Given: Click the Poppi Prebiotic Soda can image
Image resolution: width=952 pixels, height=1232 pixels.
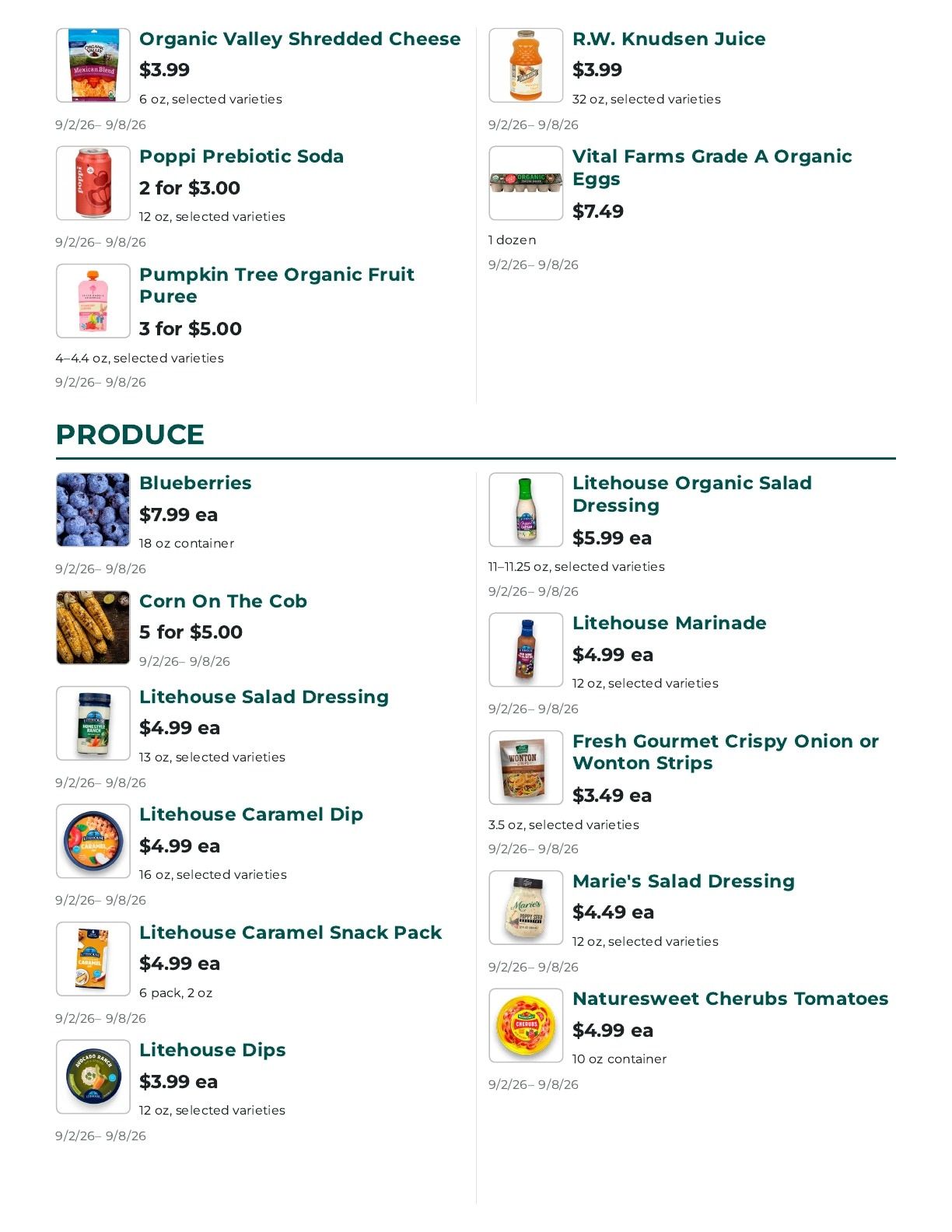Looking at the screenshot, I should (93, 183).
